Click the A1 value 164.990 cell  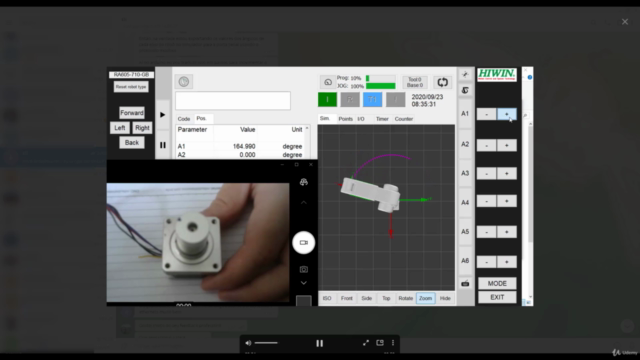pos(244,146)
